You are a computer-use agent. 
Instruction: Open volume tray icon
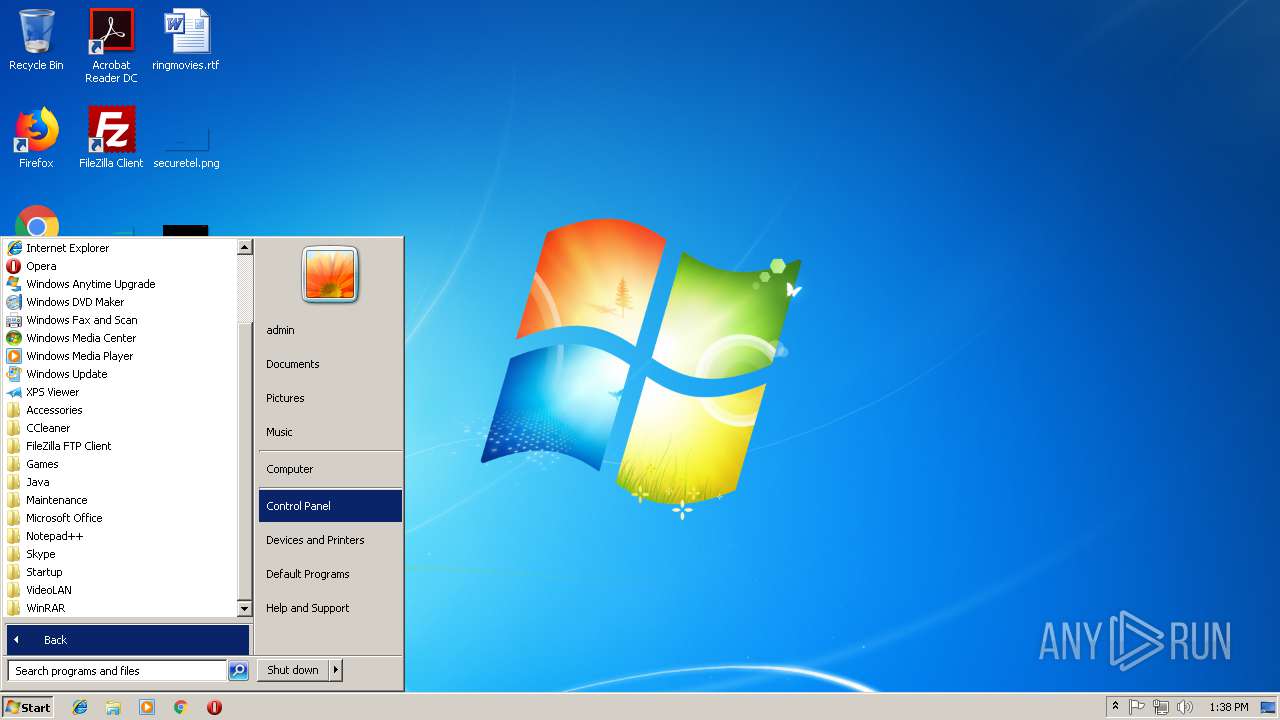1185,707
